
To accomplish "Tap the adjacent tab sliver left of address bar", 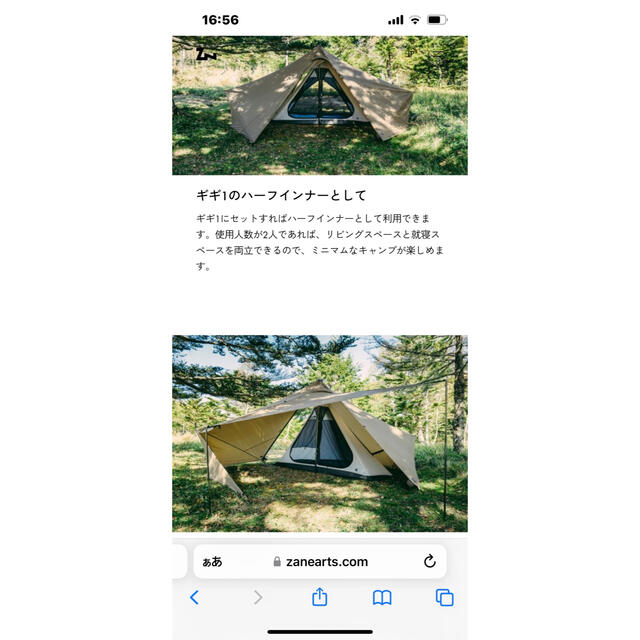I will point(180,561).
